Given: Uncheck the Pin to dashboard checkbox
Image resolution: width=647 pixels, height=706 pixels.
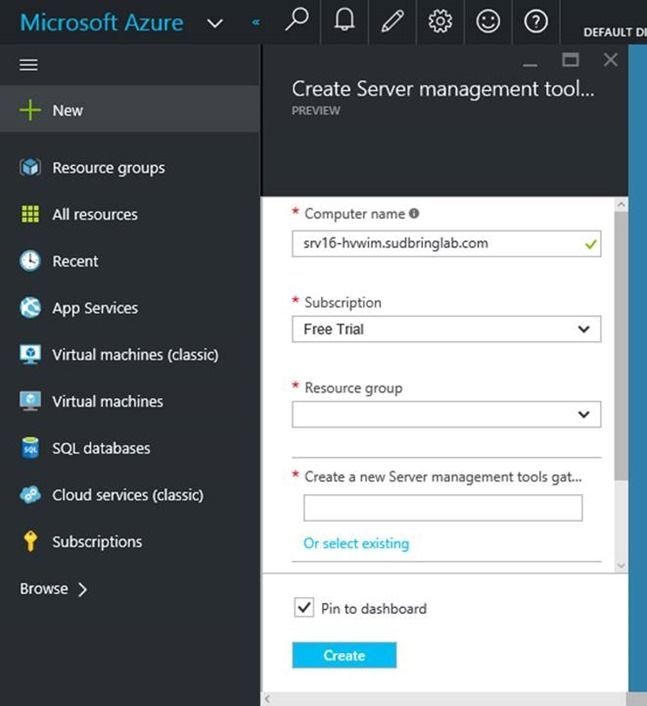Looking at the screenshot, I should point(304,608).
